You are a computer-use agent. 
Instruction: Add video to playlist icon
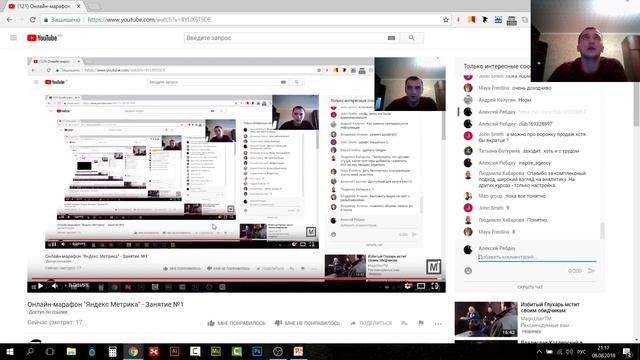404,323
